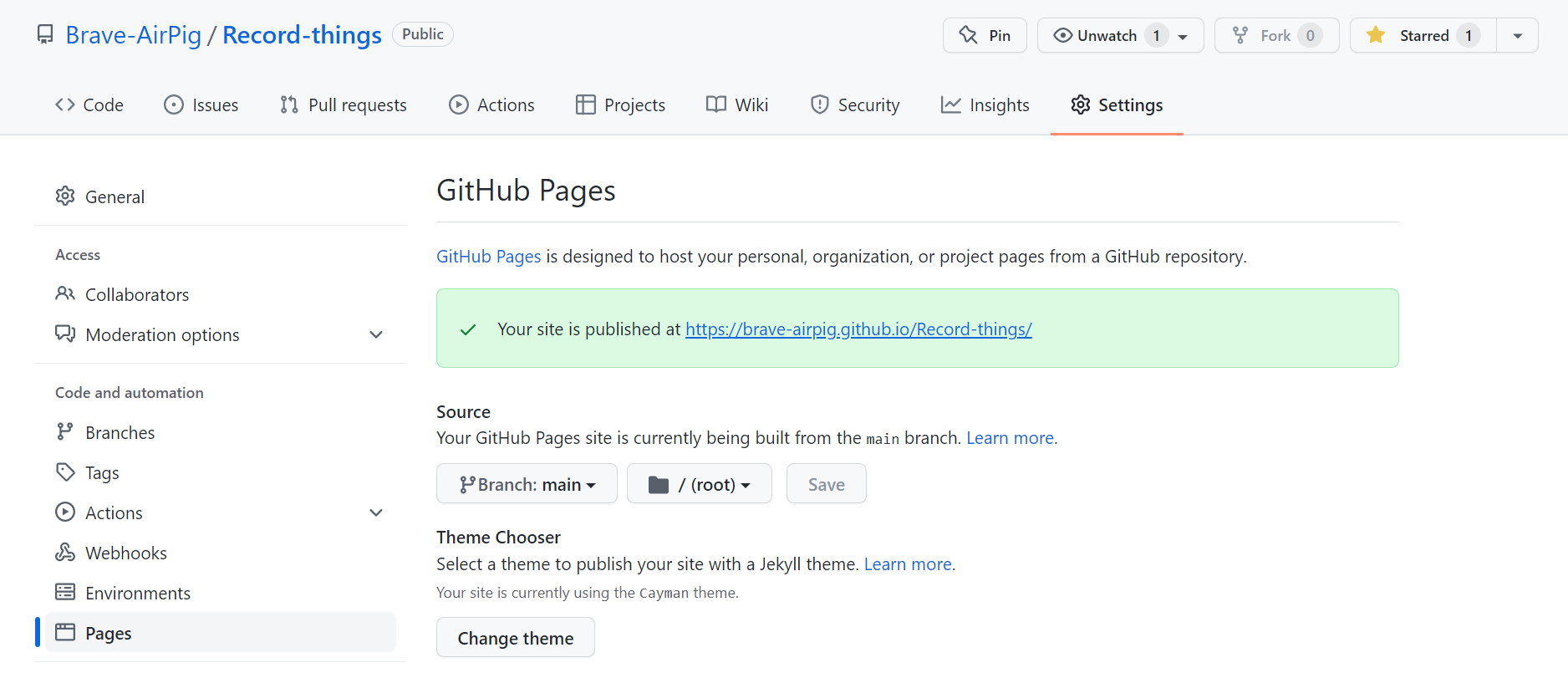Click the pin icon in Pin button

[968, 35]
